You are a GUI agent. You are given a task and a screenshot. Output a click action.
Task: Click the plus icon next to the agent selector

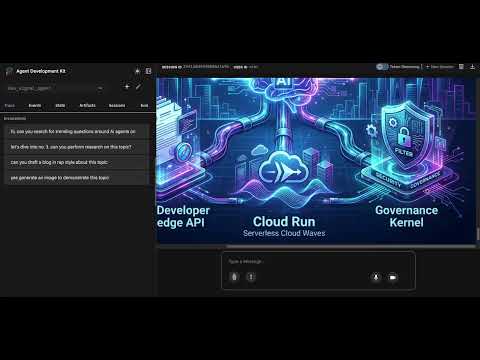tap(127, 87)
